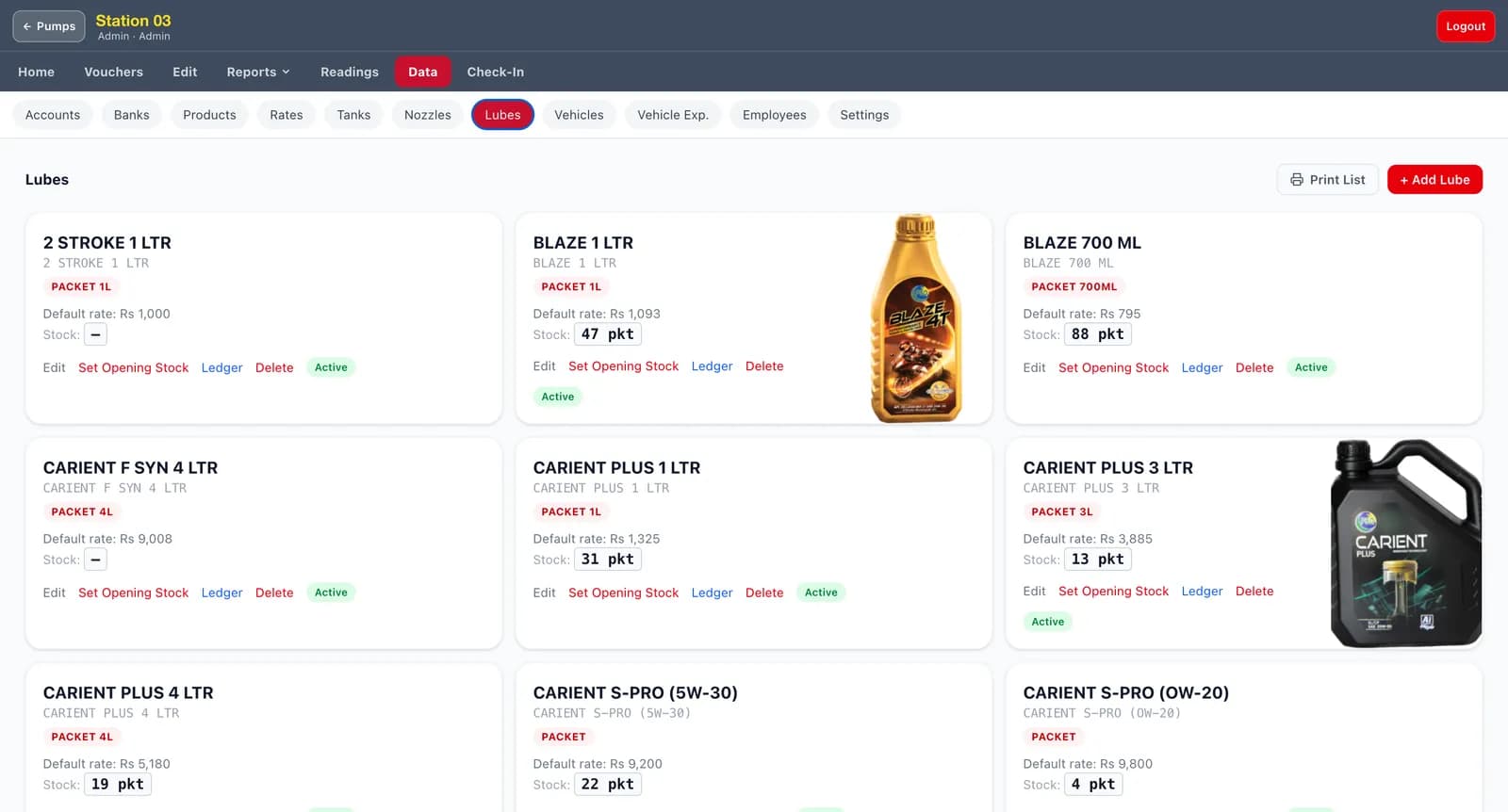1508x812 pixels.
Task: Open the Home menu item
Action: [36, 72]
